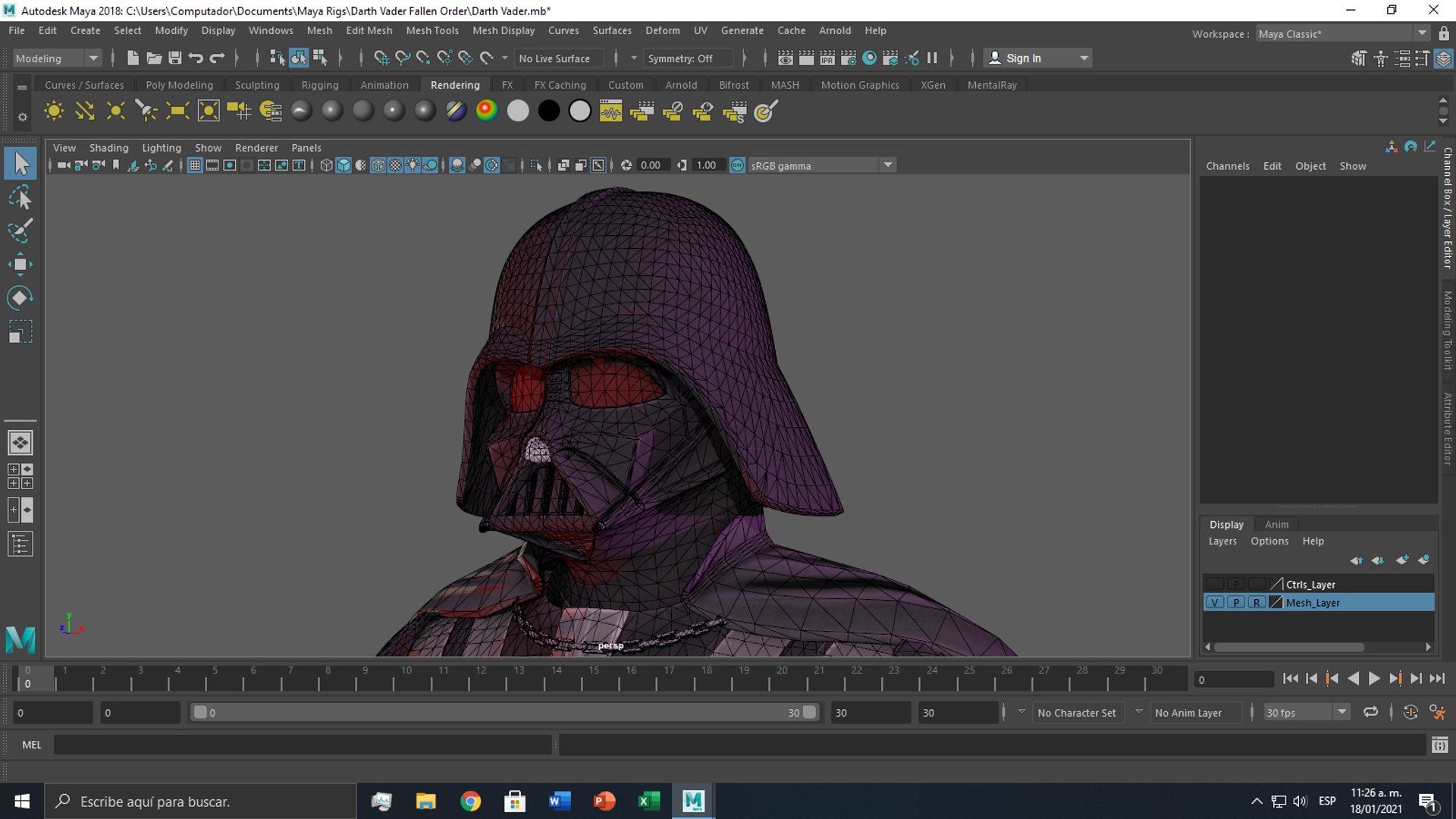This screenshot has width=1456, height=819.
Task: Open the No Character Set dropdown arrow
Action: pos(1021,711)
